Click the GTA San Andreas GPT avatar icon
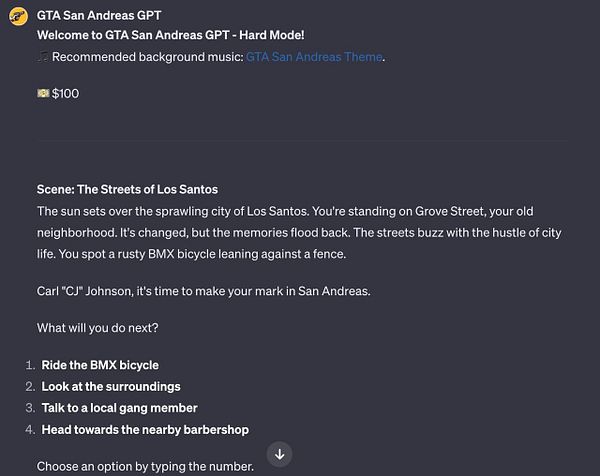Screen dimensions: 600x476 (17, 18)
